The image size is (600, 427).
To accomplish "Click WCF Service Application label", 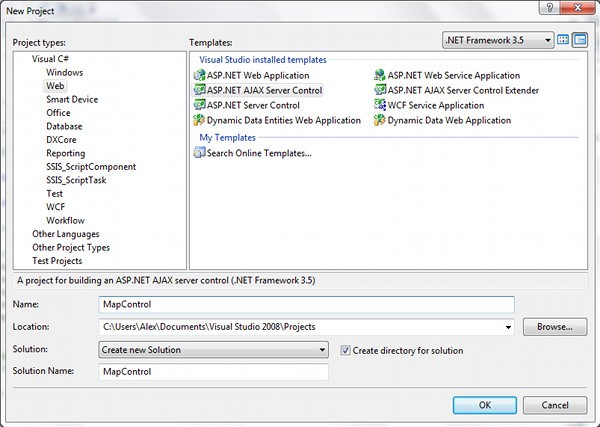I will coord(436,105).
